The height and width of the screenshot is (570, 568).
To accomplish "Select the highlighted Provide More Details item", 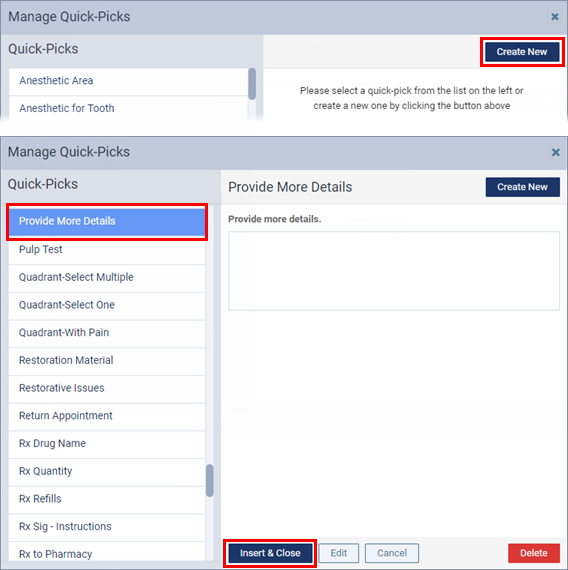I will pos(107,221).
